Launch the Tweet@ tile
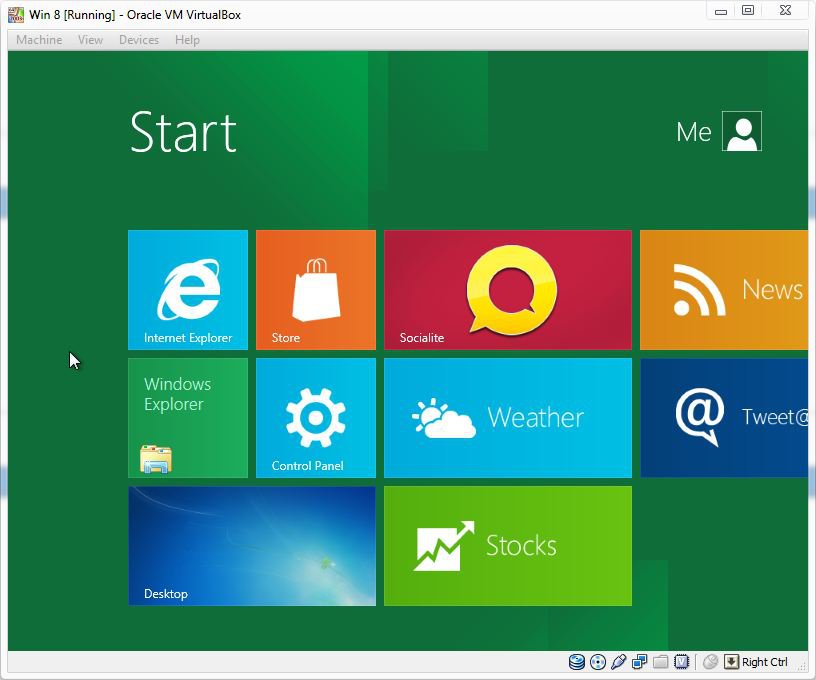This screenshot has width=816, height=680. click(724, 418)
